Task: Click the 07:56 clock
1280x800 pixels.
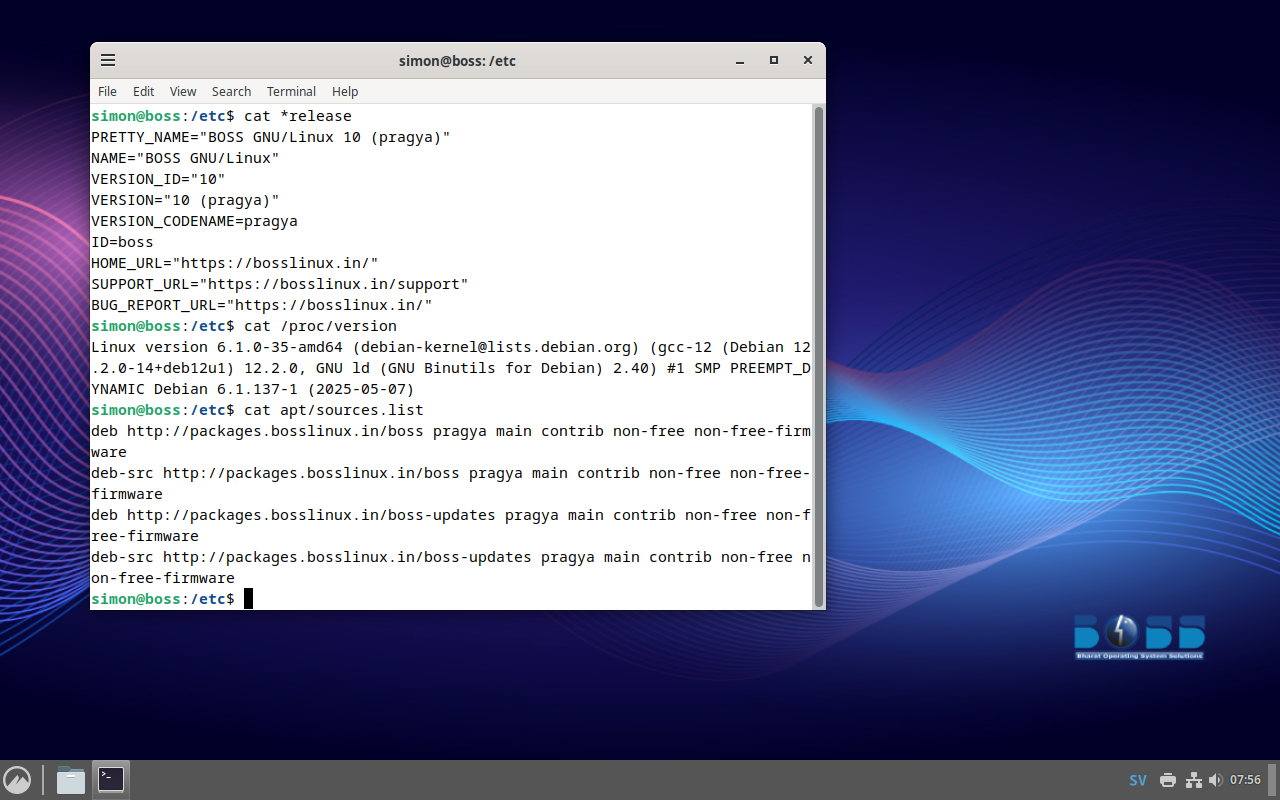Action: click(x=1245, y=780)
